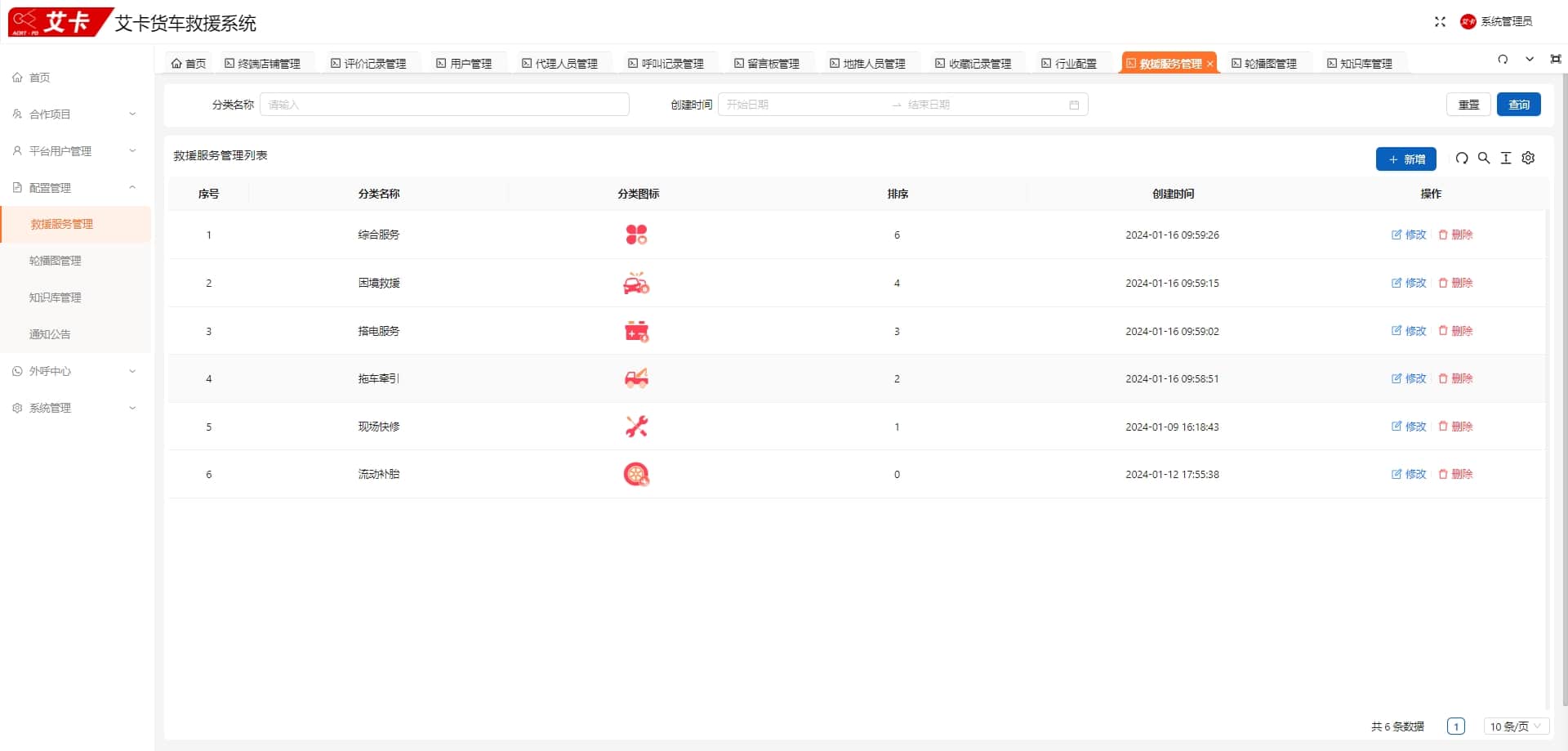
Task: Open table column settings gear
Action: (1528, 159)
